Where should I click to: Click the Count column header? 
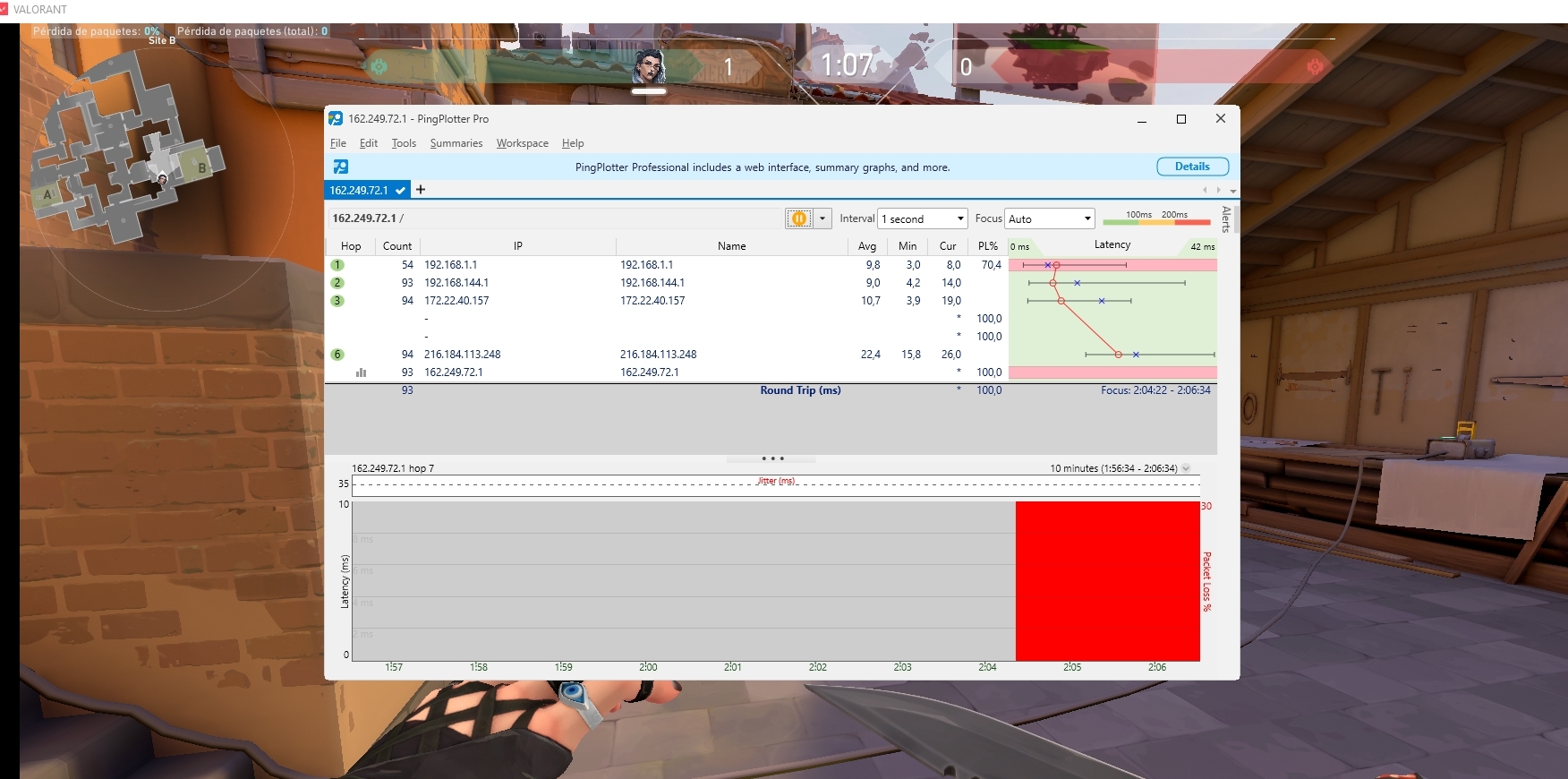click(x=397, y=246)
